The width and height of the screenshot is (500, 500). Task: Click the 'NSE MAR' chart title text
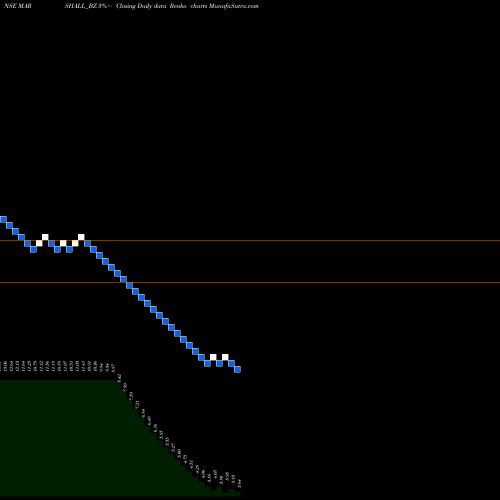[18, 6]
